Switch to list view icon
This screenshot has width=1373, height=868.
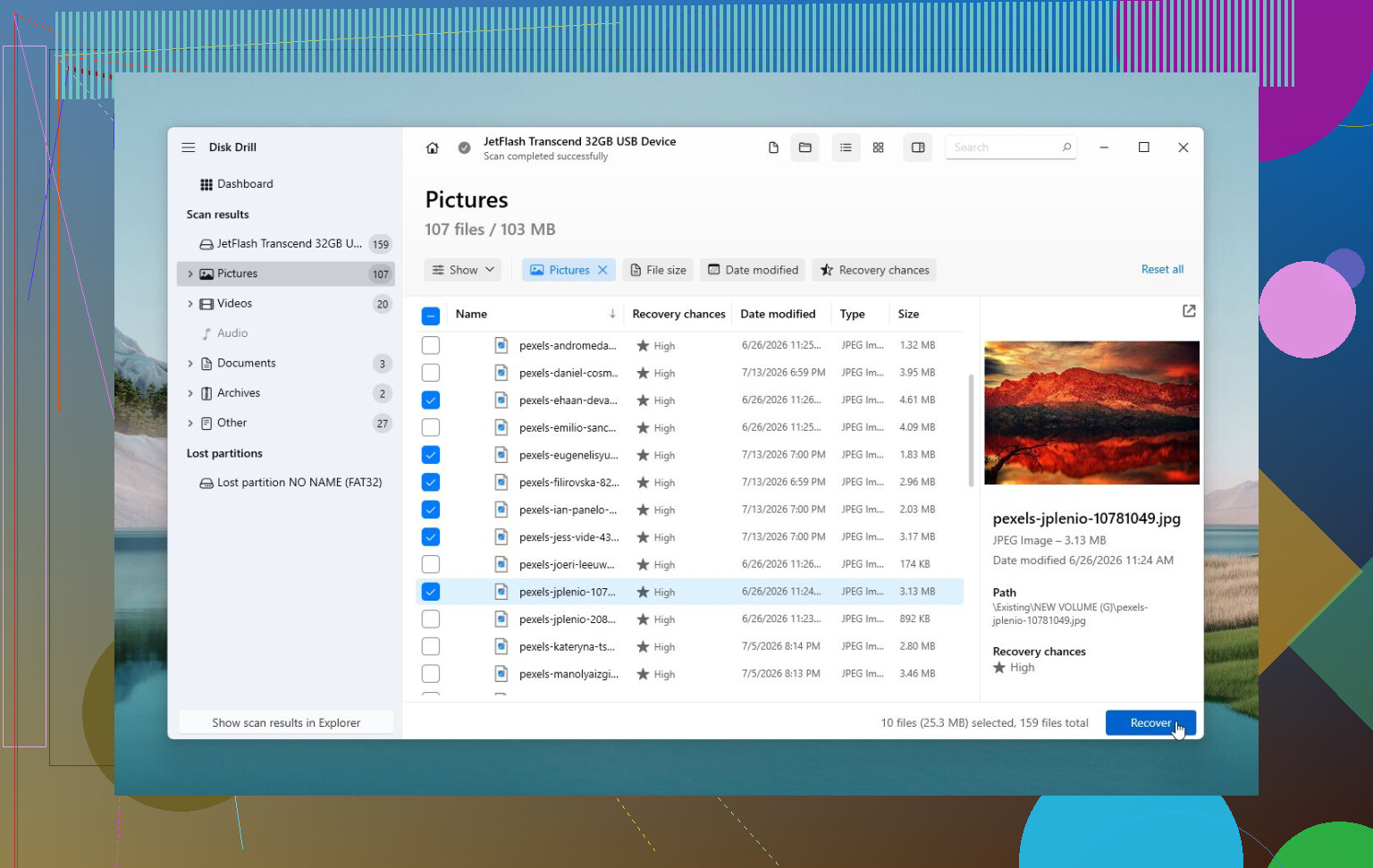pyautogui.click(x=846, y=147)
